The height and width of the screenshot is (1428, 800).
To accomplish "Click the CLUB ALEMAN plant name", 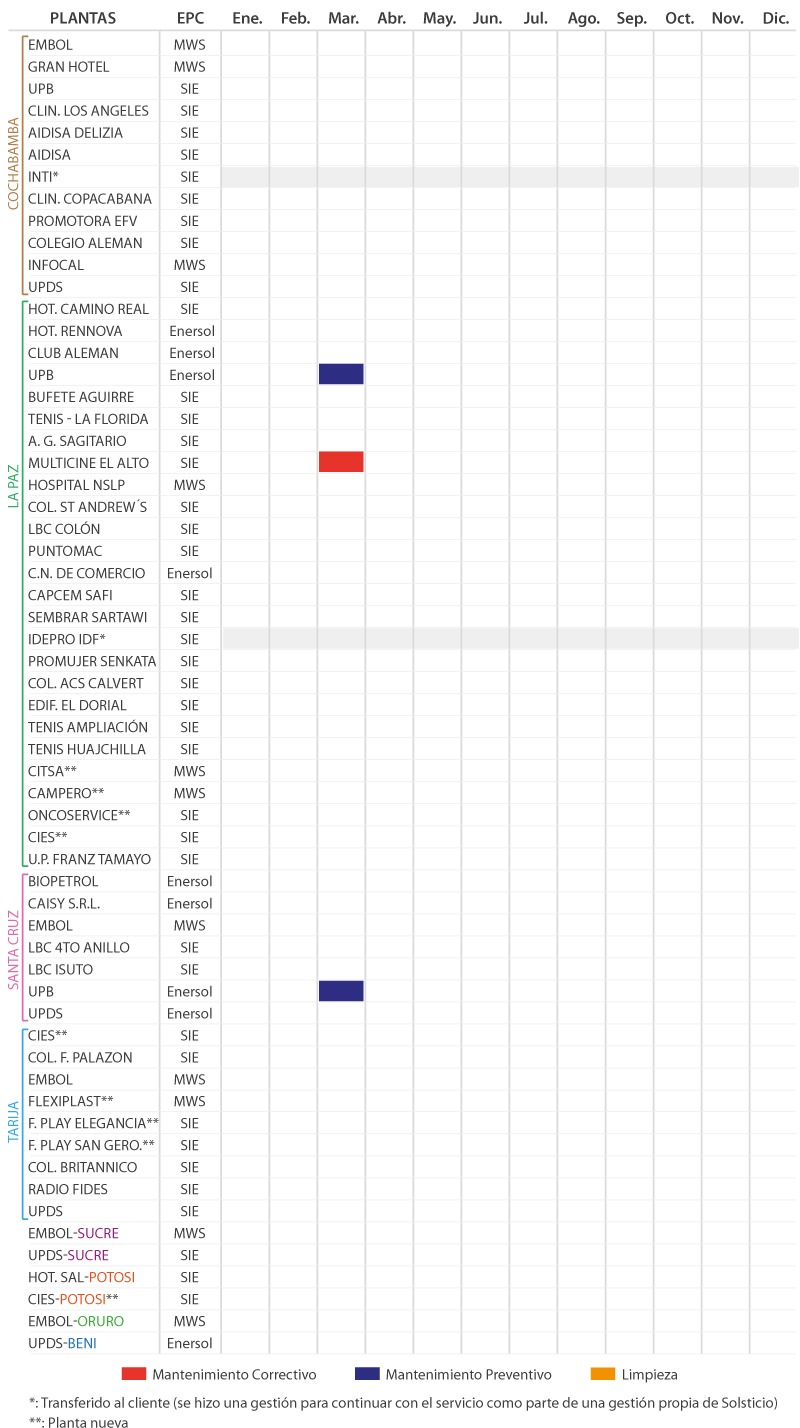I will (73, 353).
